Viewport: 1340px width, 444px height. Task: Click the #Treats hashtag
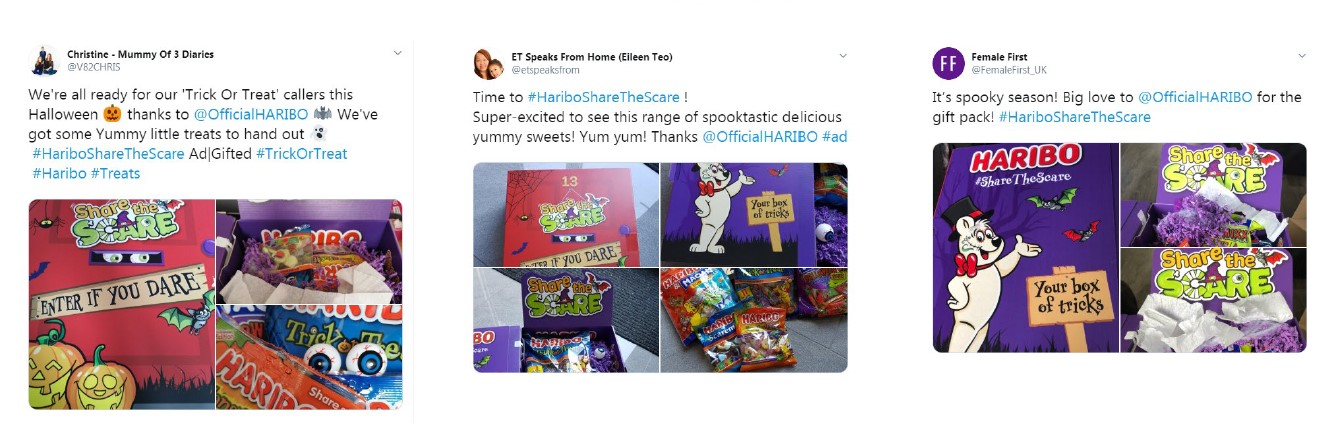coord(115,173)
